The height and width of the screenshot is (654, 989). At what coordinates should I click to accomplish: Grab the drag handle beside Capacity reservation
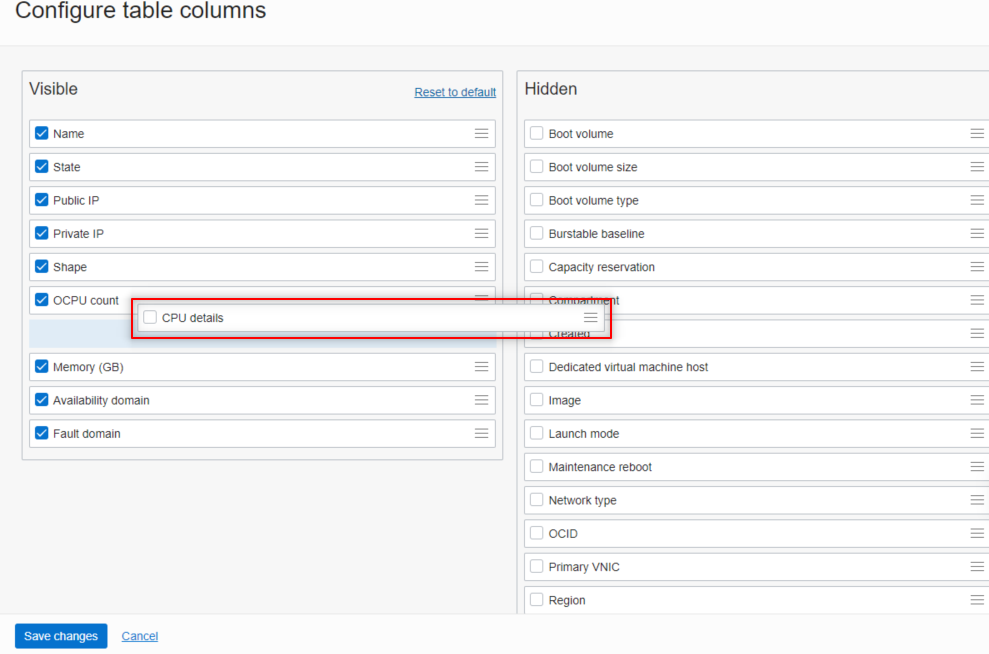[977, 266]
